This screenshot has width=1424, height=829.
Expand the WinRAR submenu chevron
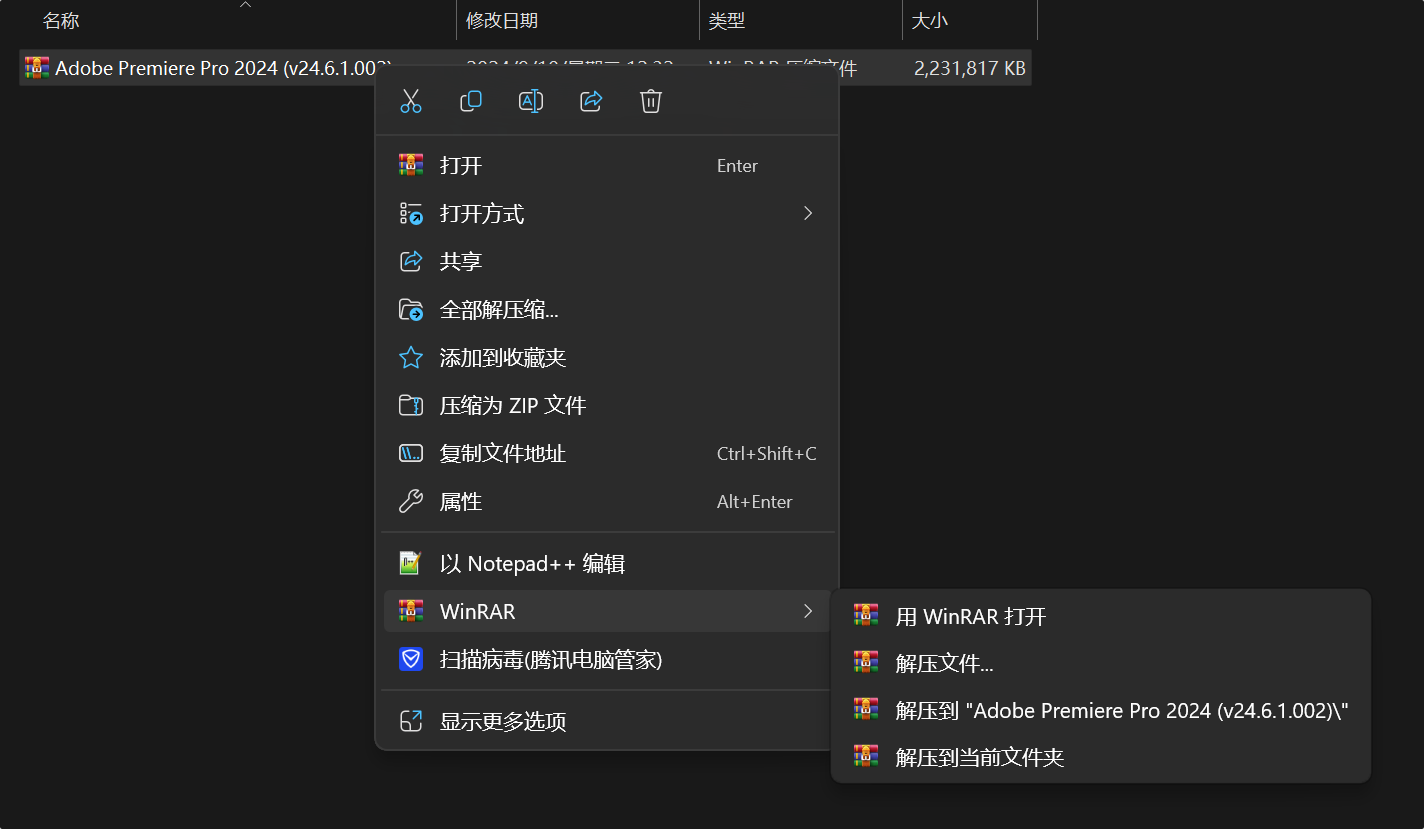coord(808,611)
